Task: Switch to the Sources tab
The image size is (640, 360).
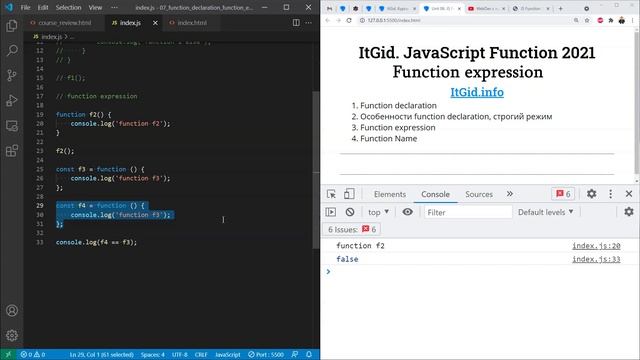Action: tap(479, 194)
